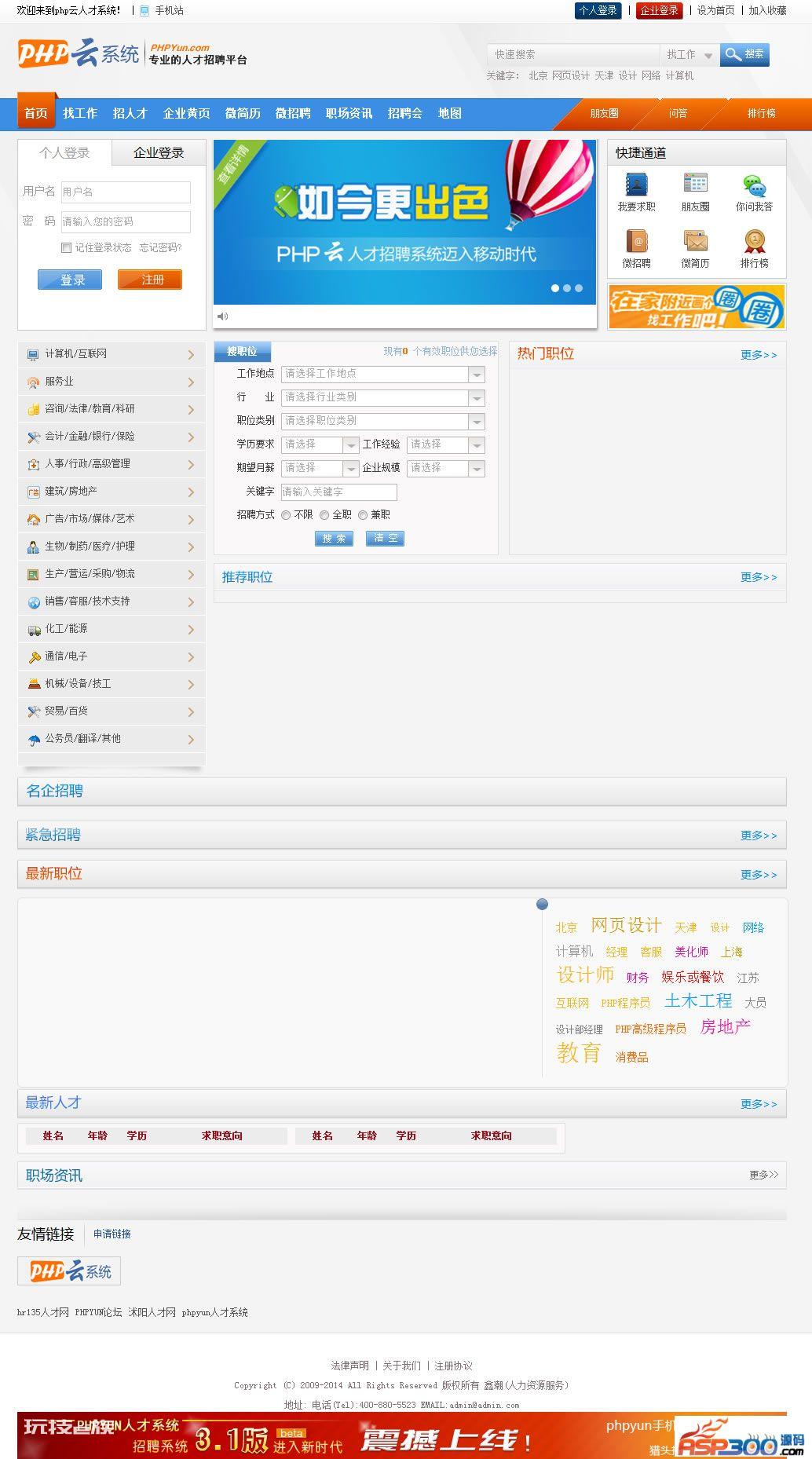Click the 搜索 button in job search form
This screenshot has height=1459, width=812.
[x=334, y=538]
